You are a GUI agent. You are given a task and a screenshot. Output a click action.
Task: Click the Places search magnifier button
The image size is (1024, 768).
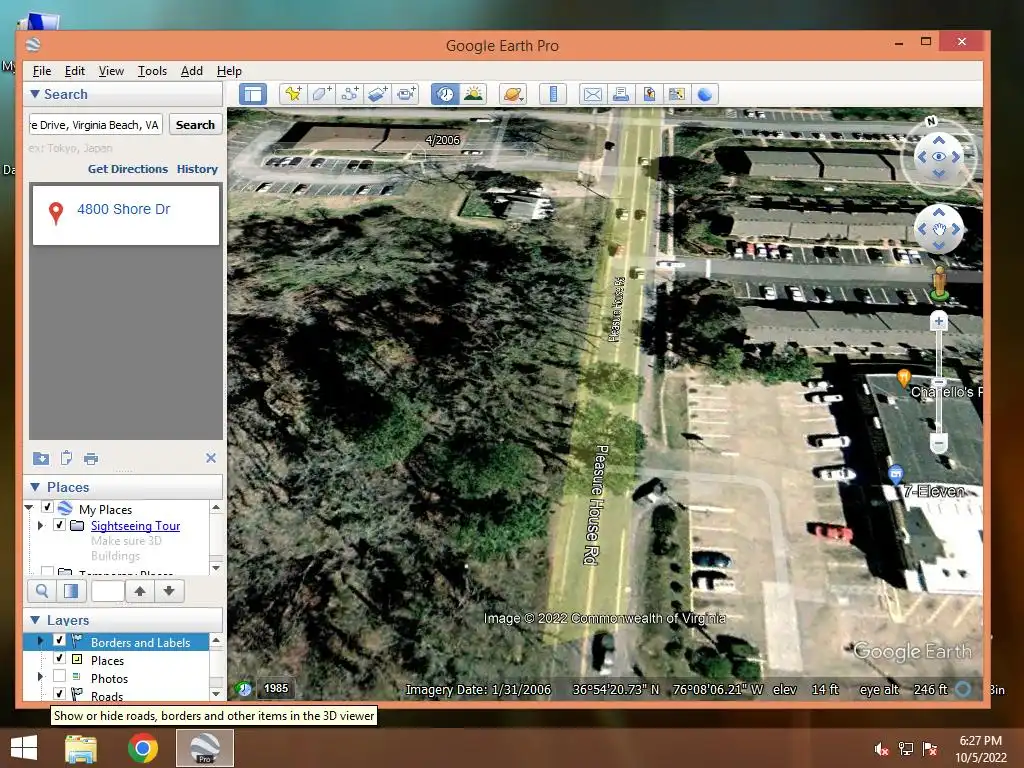click(42, 591)
